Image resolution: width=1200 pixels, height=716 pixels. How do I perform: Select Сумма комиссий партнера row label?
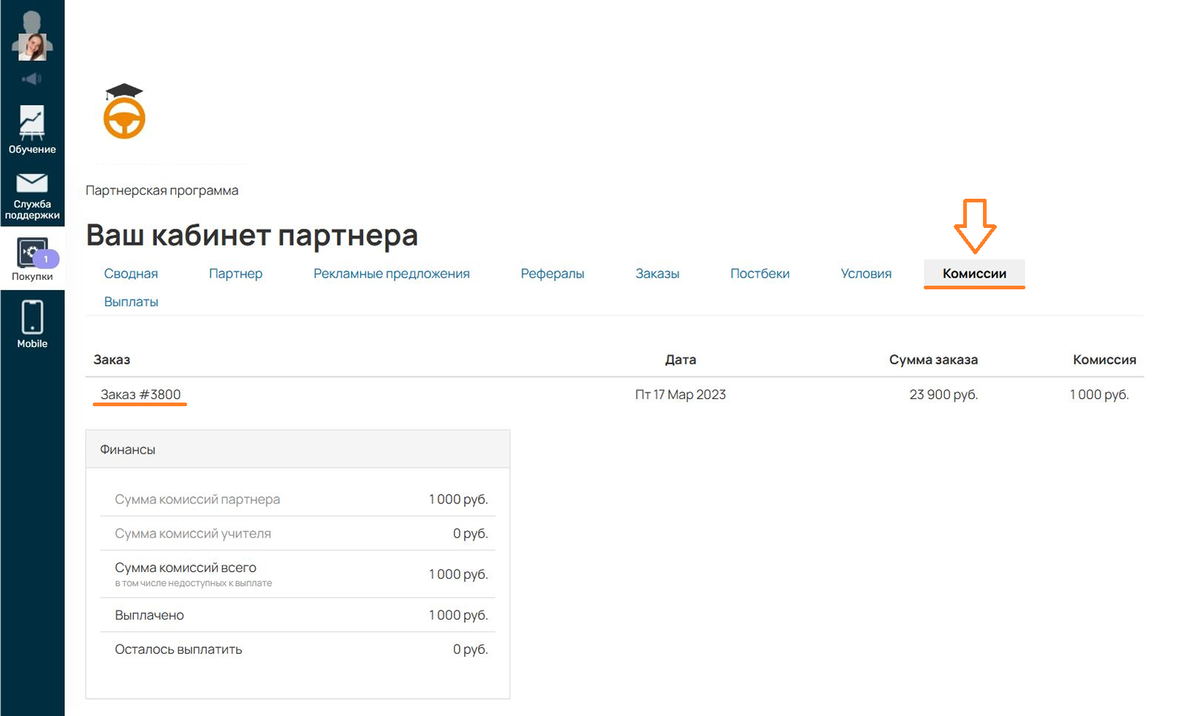pyautogui.click(x=198, y=499)
